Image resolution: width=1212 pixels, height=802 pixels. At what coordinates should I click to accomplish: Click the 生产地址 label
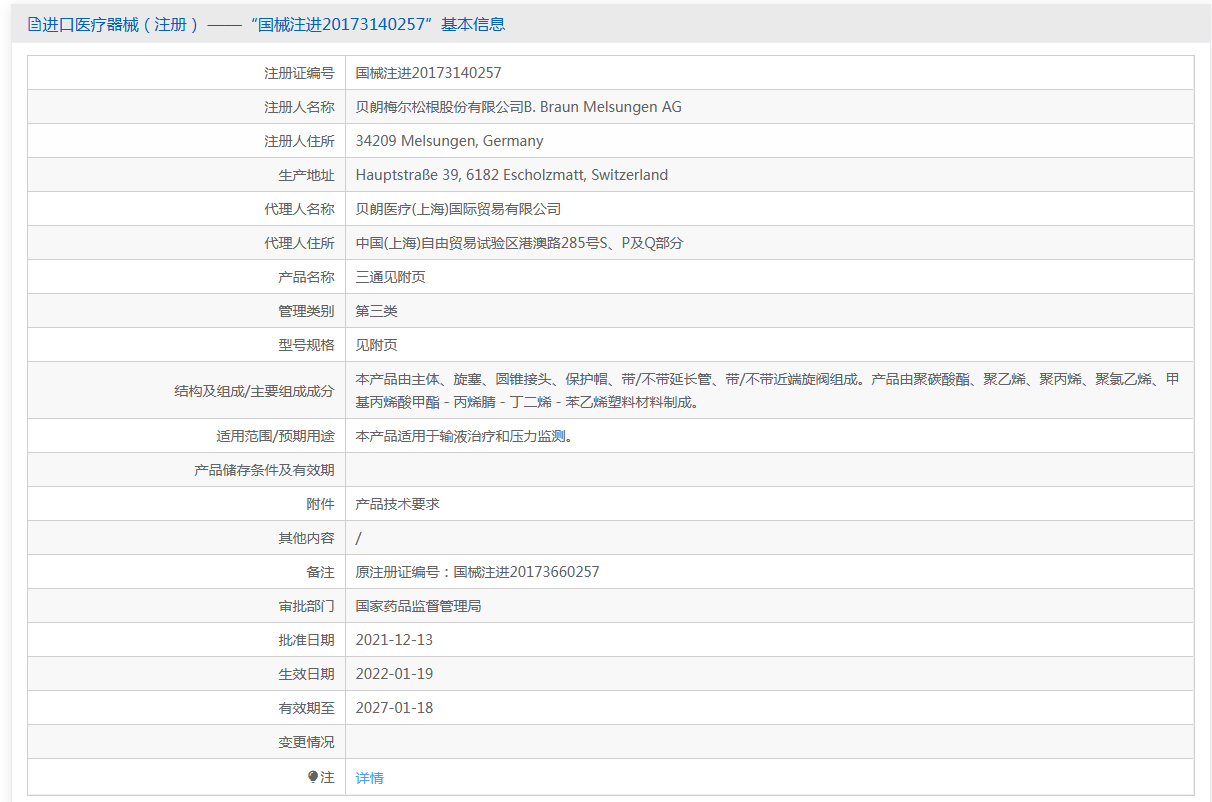point(306,175)
